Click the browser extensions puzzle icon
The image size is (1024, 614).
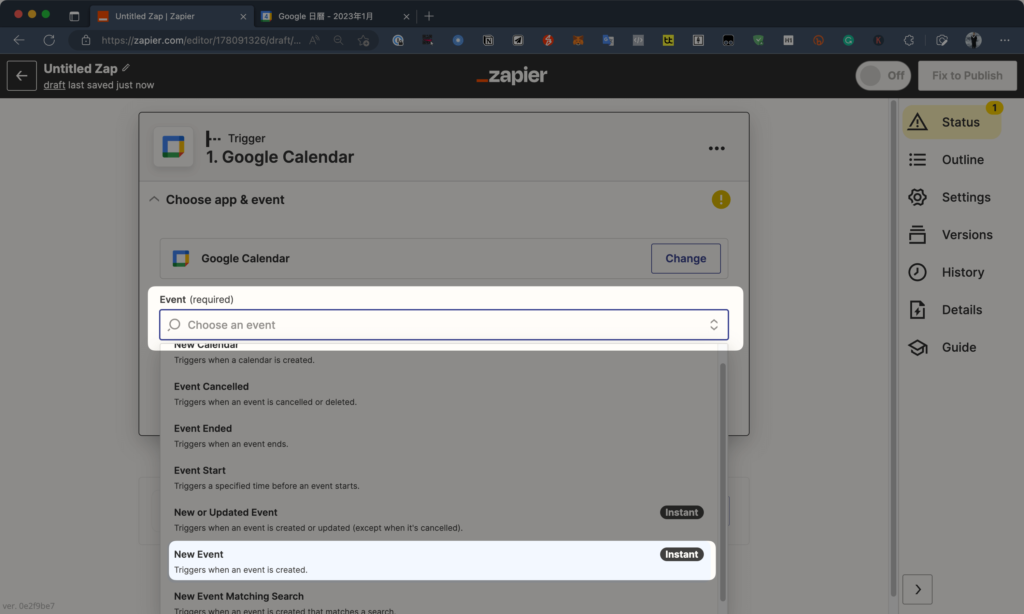point(908,40)
